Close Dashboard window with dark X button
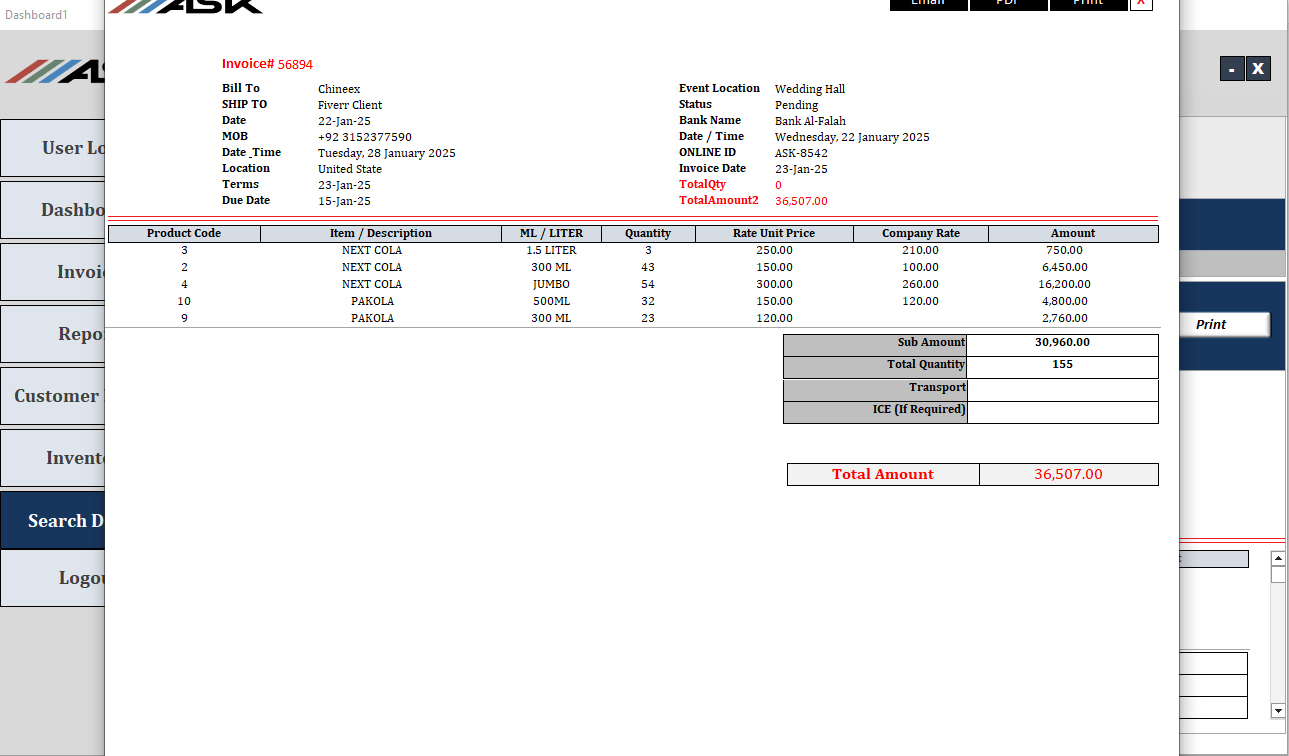 [x=1258, y=69]
